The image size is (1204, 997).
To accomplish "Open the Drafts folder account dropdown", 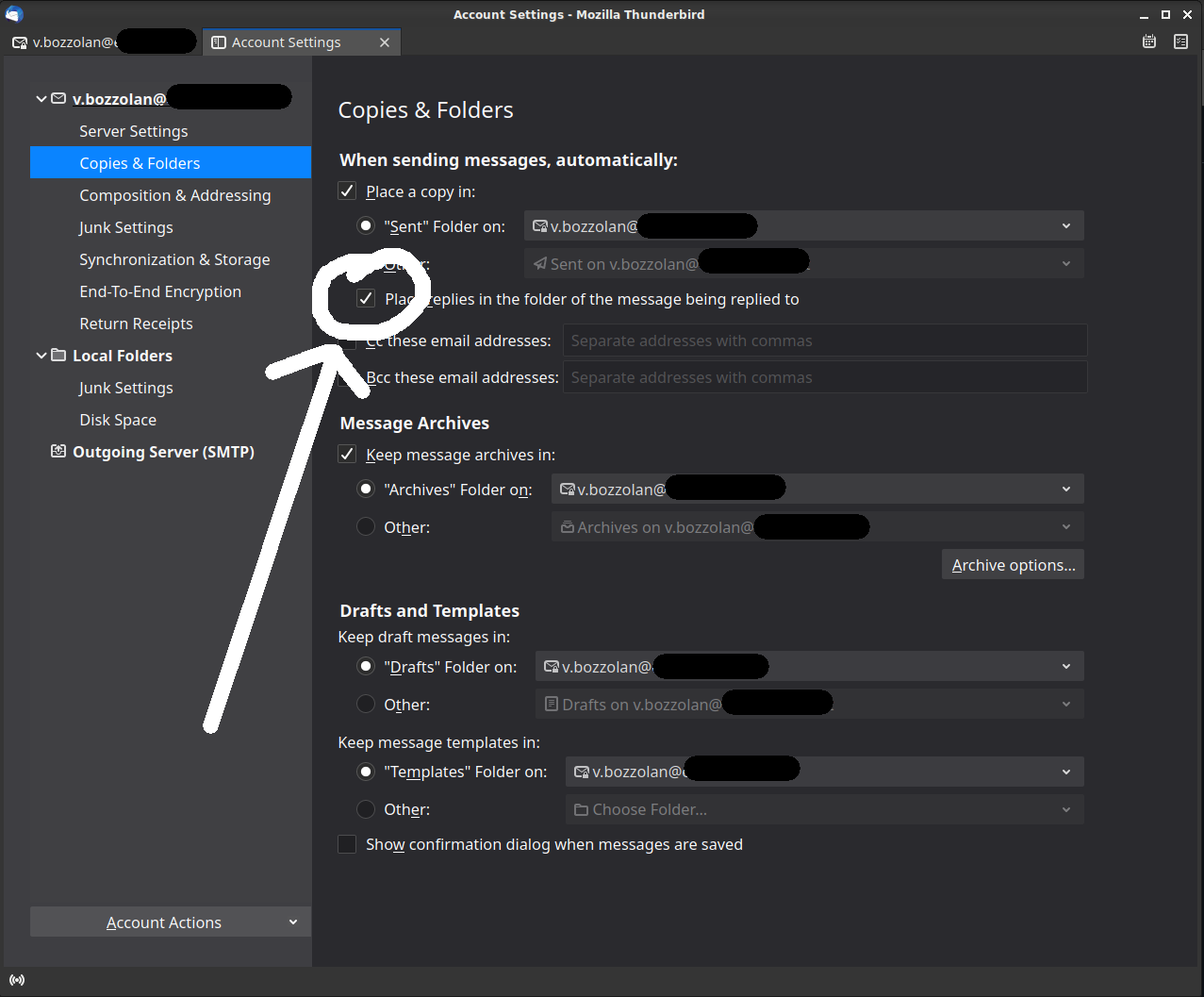I will click(x=810, y=667).
